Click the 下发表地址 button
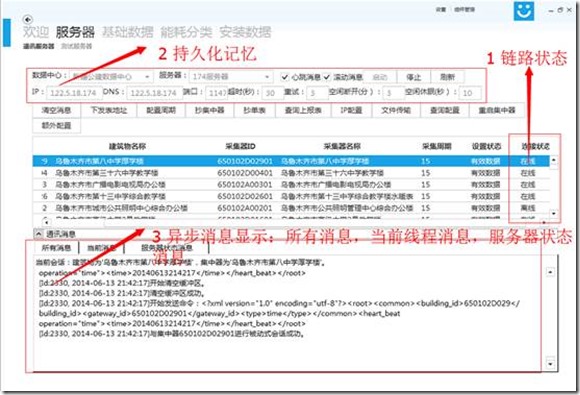Screen dimensions: 580x395 109,110
